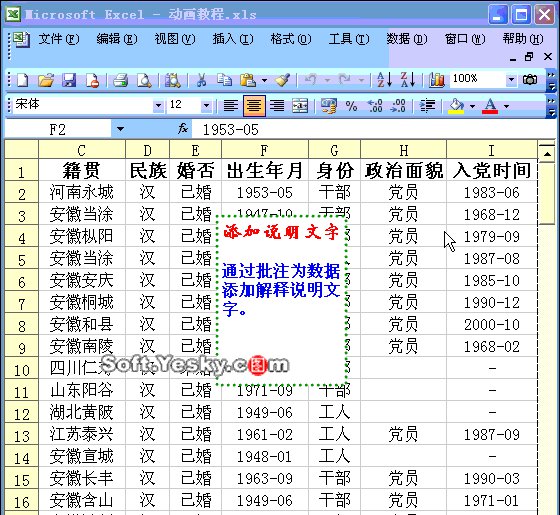Sort ascending with A-Z icon
The width and height of the screenshot is (560, 515).
pos(384,80)
